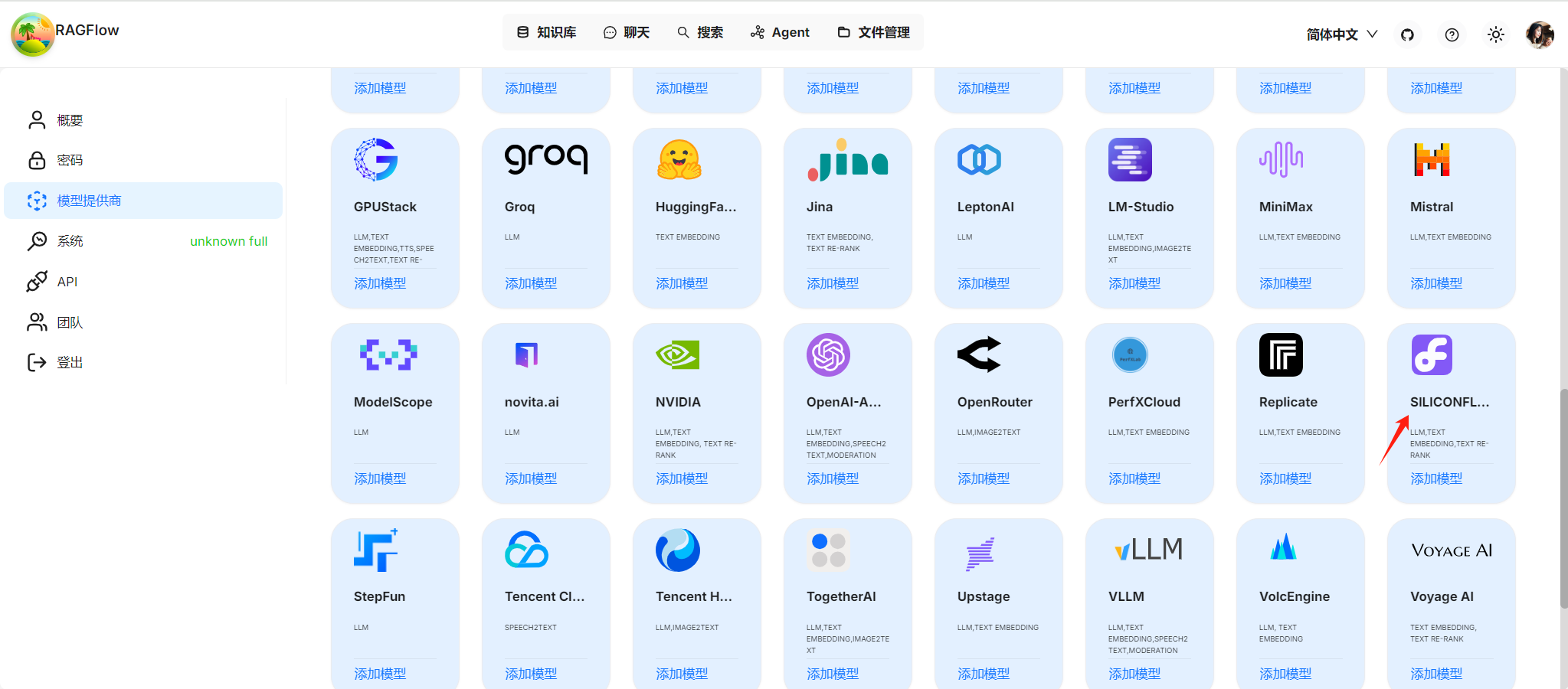This screenshot has width=1568, height=689.
Task: Click the help question mark icon
Action: click(x=1451, y=34)
